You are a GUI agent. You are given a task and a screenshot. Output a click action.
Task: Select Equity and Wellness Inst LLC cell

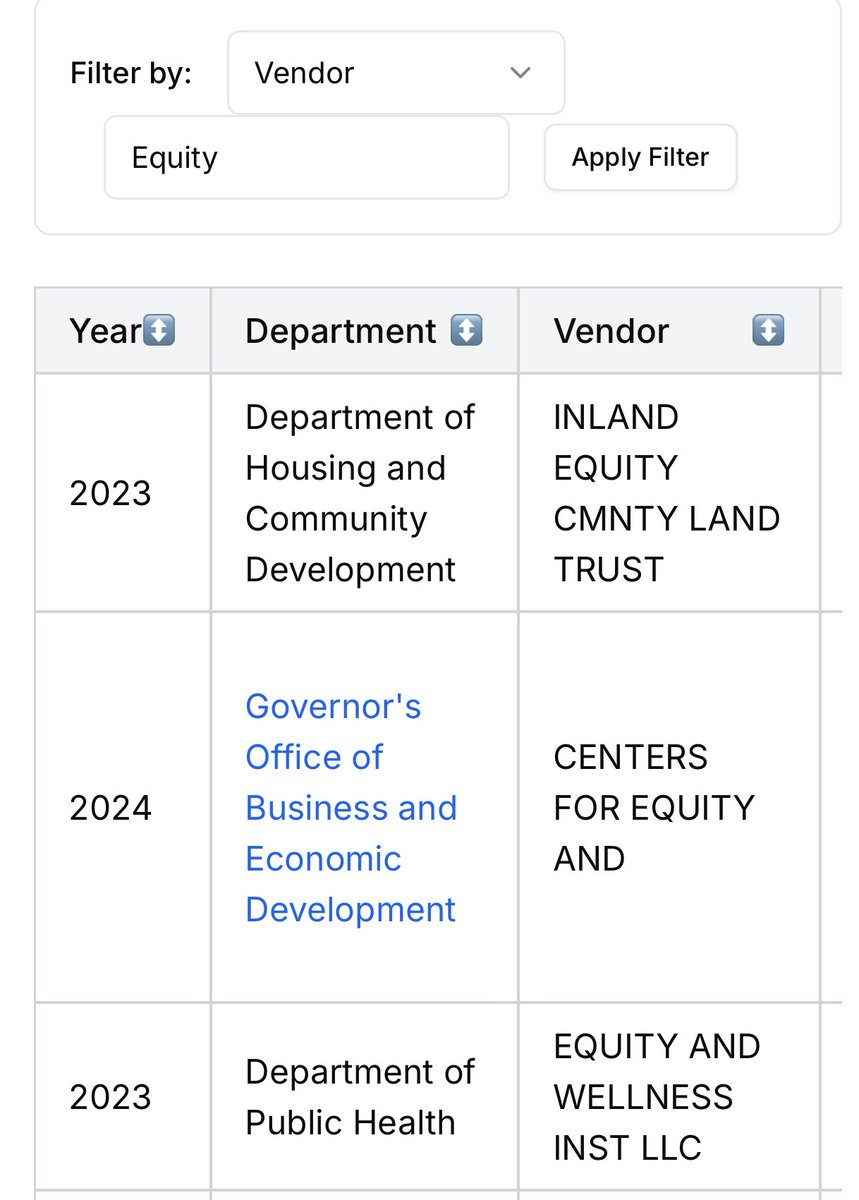coord(668,1096)
